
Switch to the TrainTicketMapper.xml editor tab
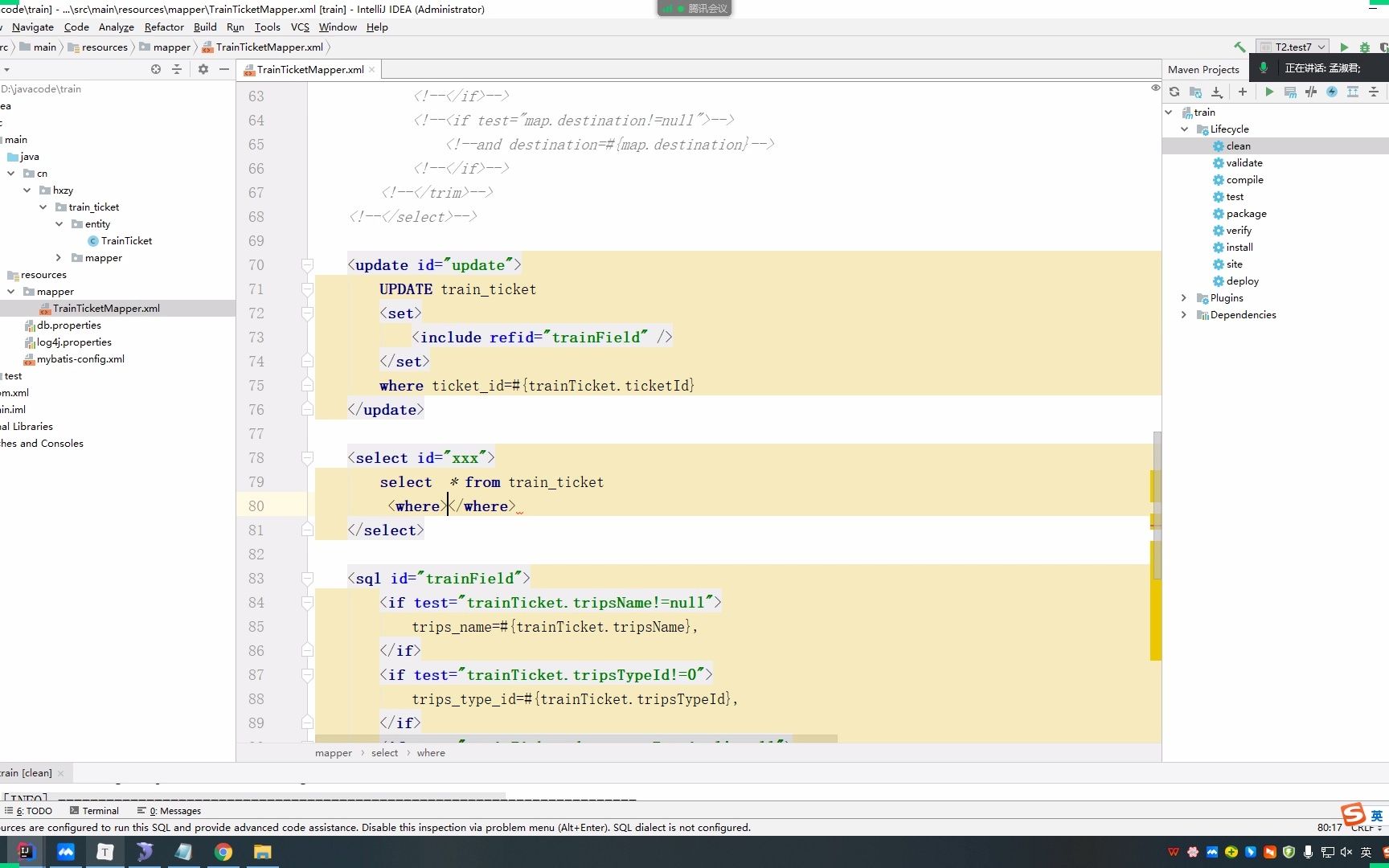(309, 70)
